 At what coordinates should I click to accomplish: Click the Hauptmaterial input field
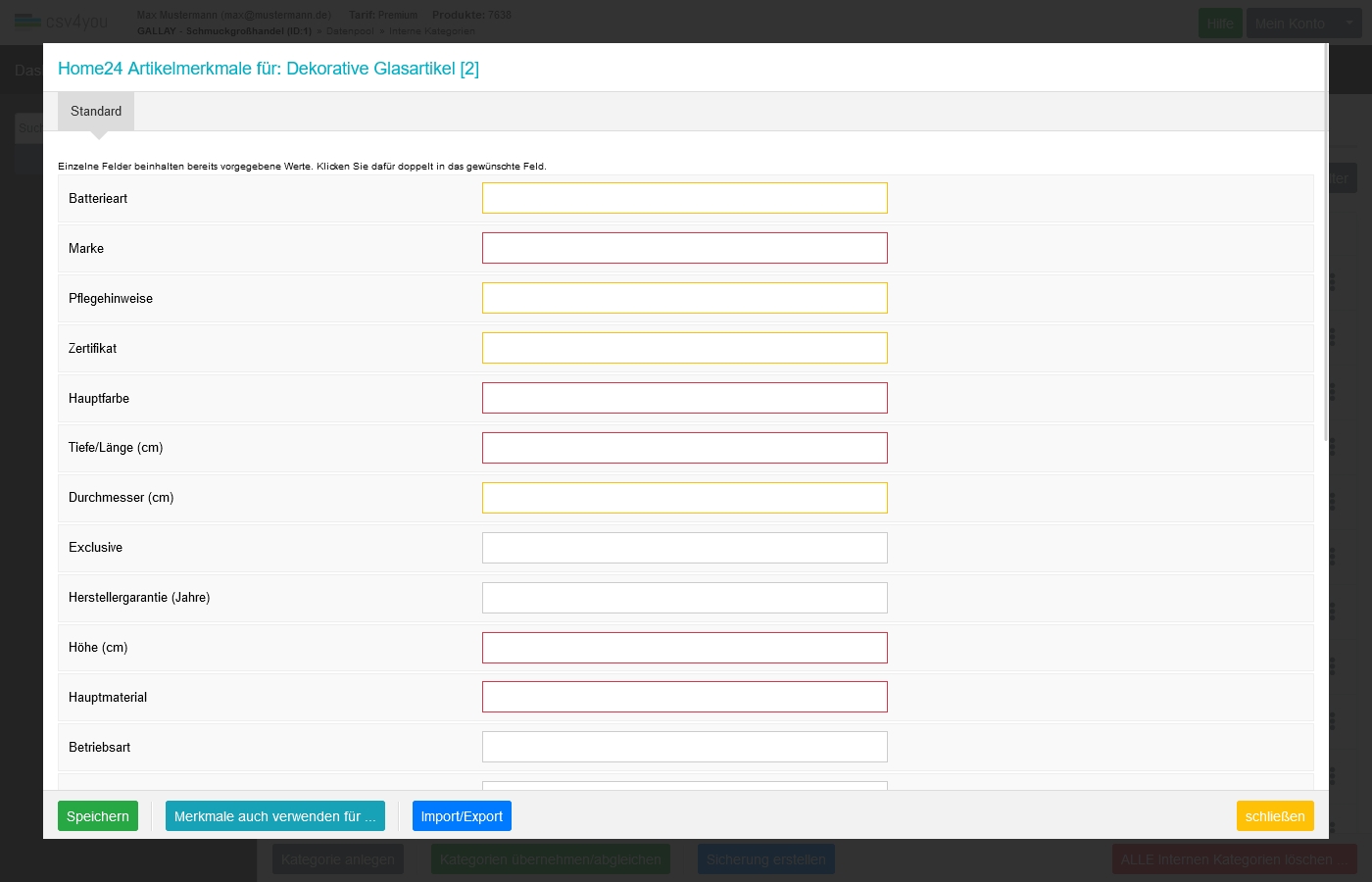[684, 697]
